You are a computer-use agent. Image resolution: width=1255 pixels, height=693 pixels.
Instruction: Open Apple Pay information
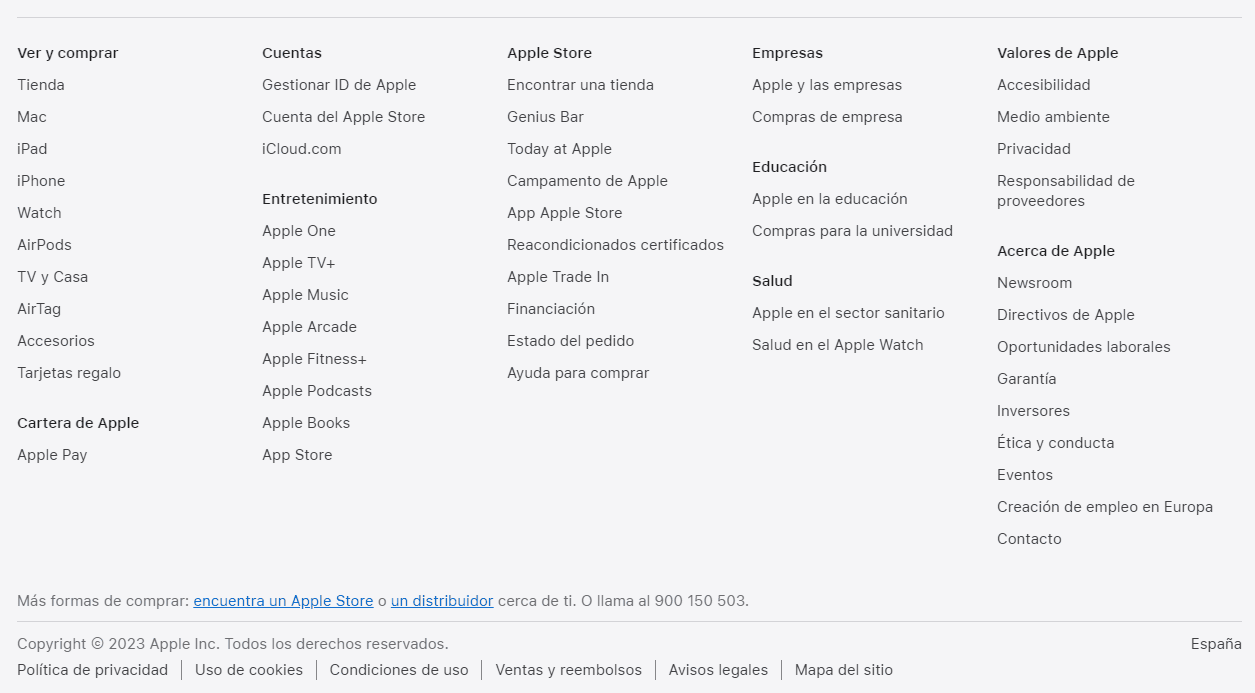coord(51,455)
